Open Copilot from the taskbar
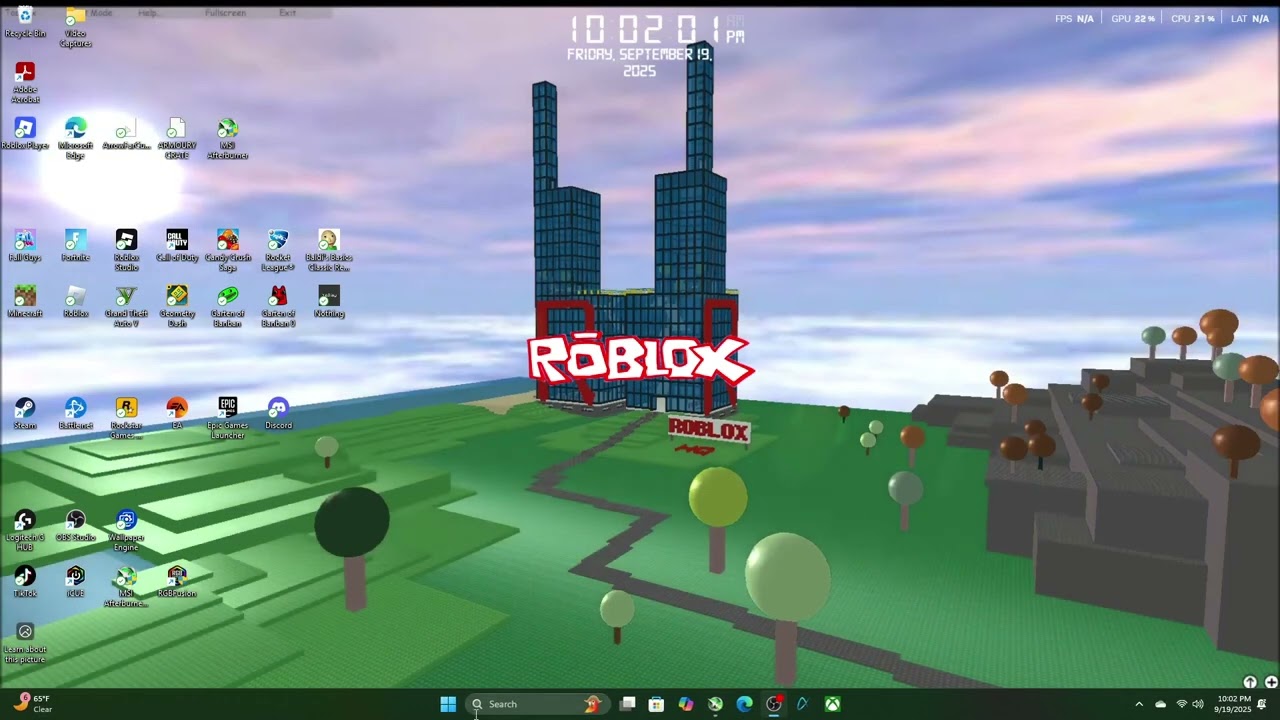 [x=686, y=704]
